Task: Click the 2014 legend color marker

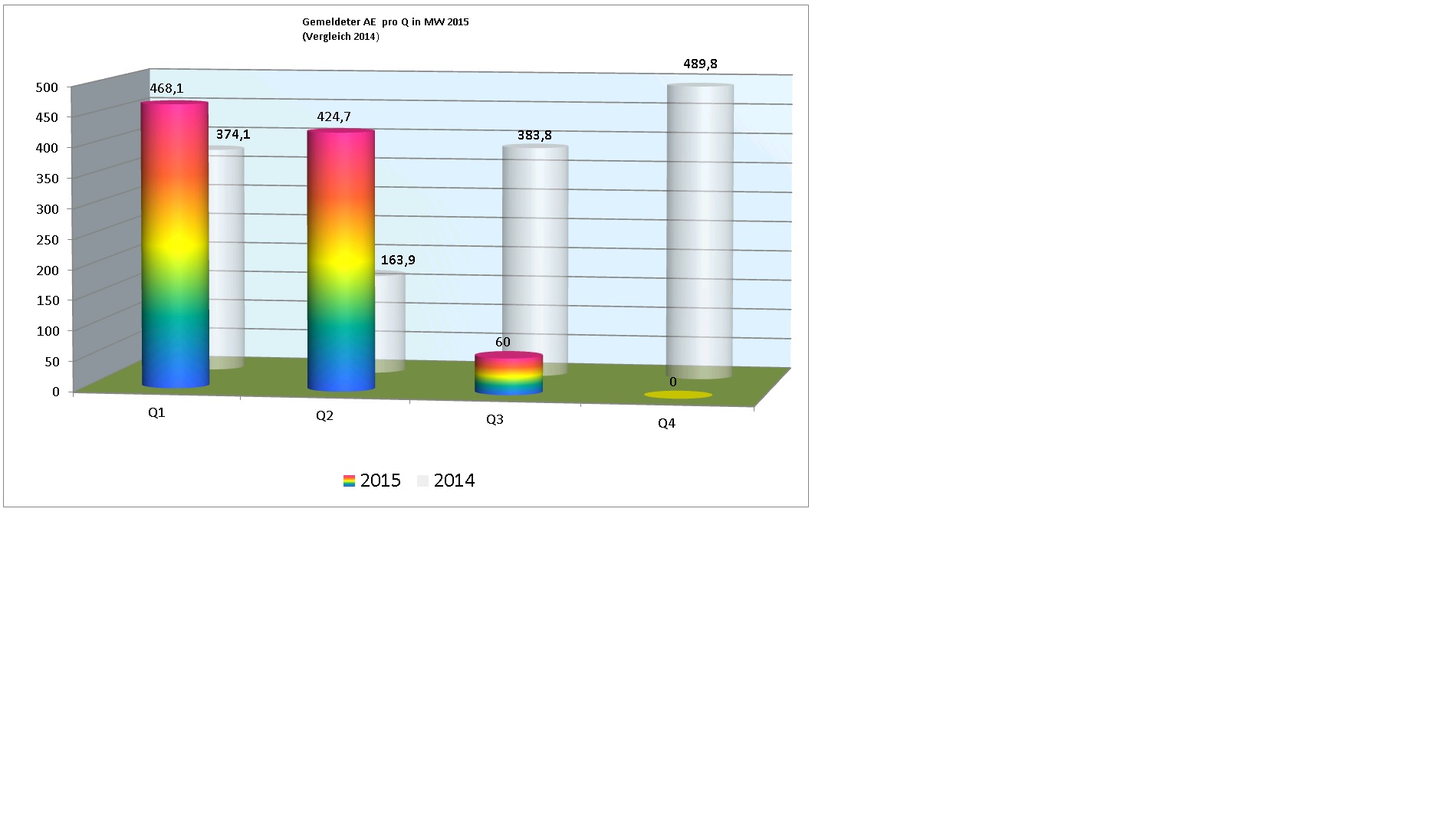Action: point(422,481)
